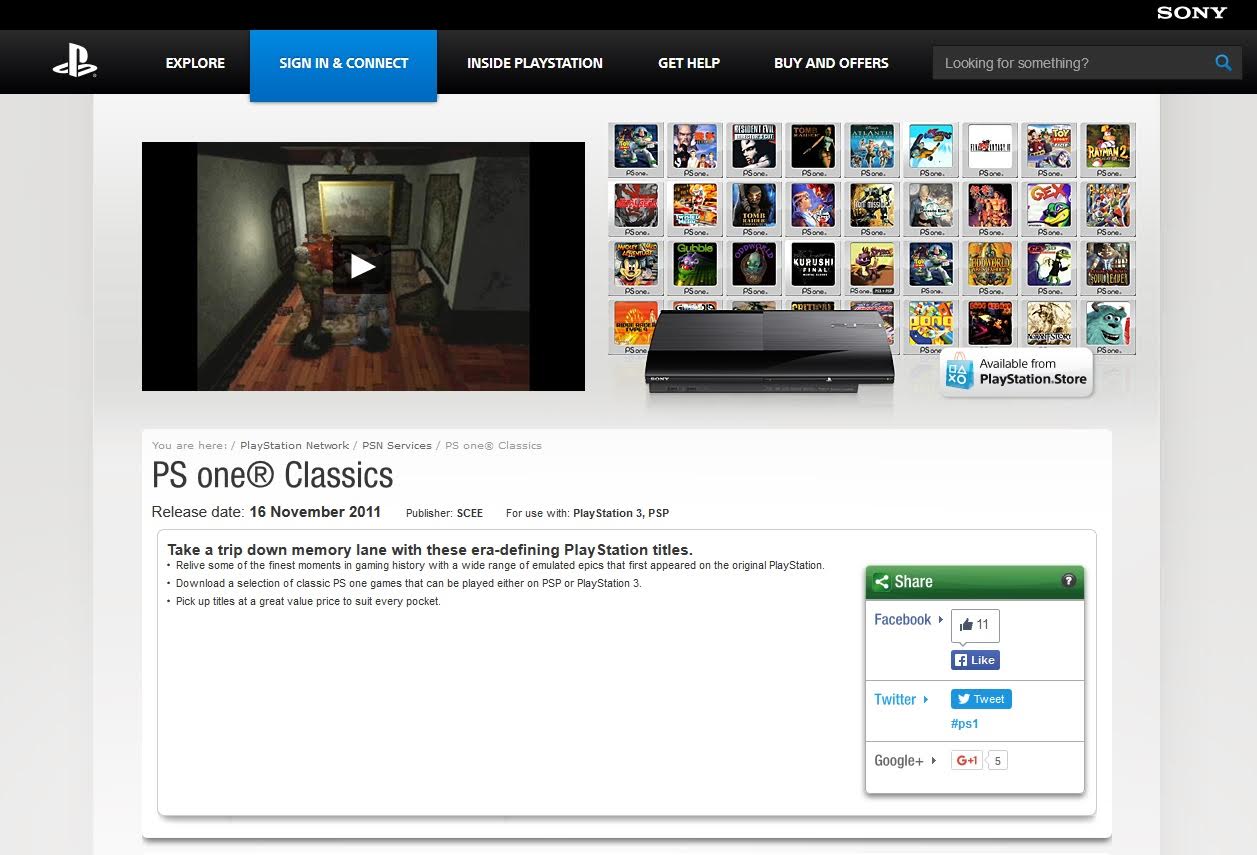Click the SONY logo at top right

pos(1192,13)
